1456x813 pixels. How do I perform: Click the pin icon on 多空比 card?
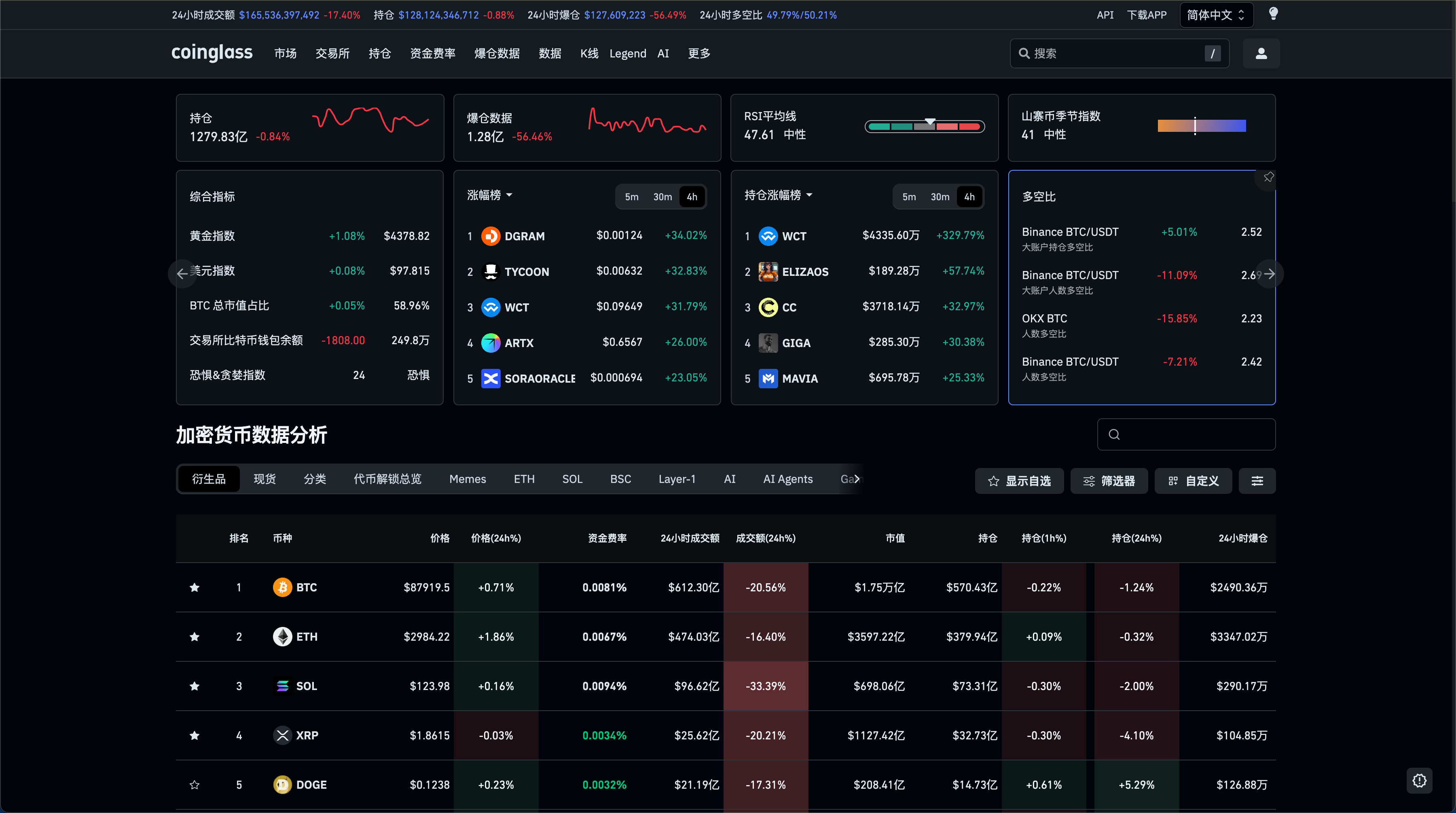pyautogui.click(x=1268, y=178)
